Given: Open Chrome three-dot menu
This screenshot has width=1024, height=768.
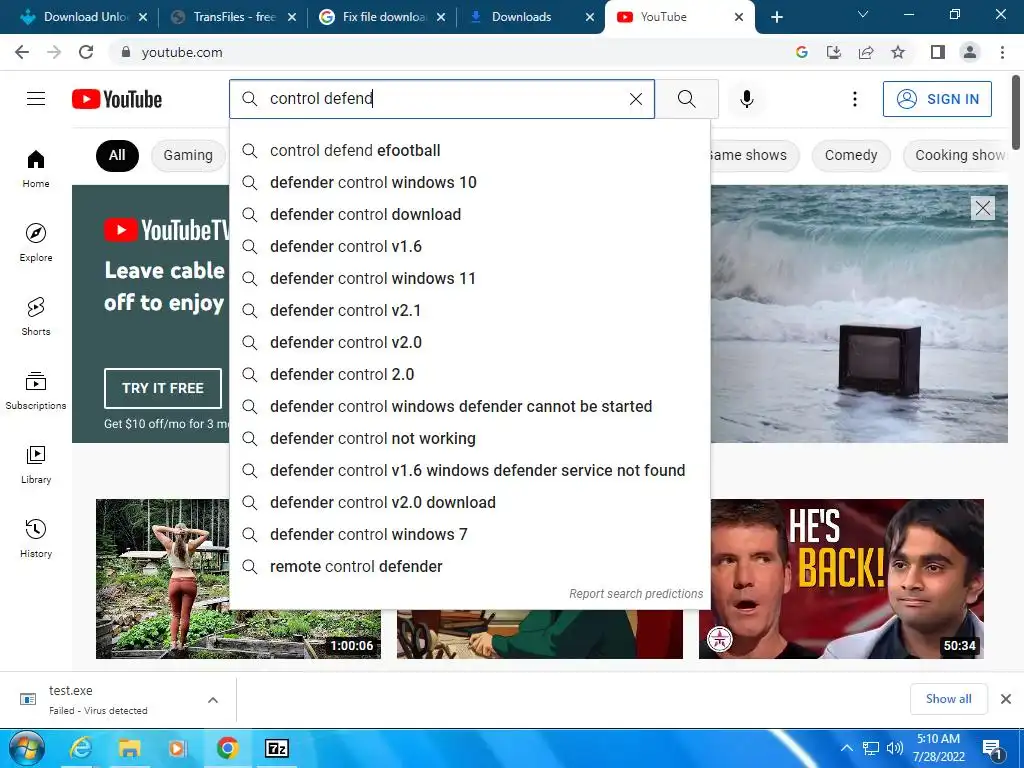Looking at the screenshot, I should [1002, 52].
